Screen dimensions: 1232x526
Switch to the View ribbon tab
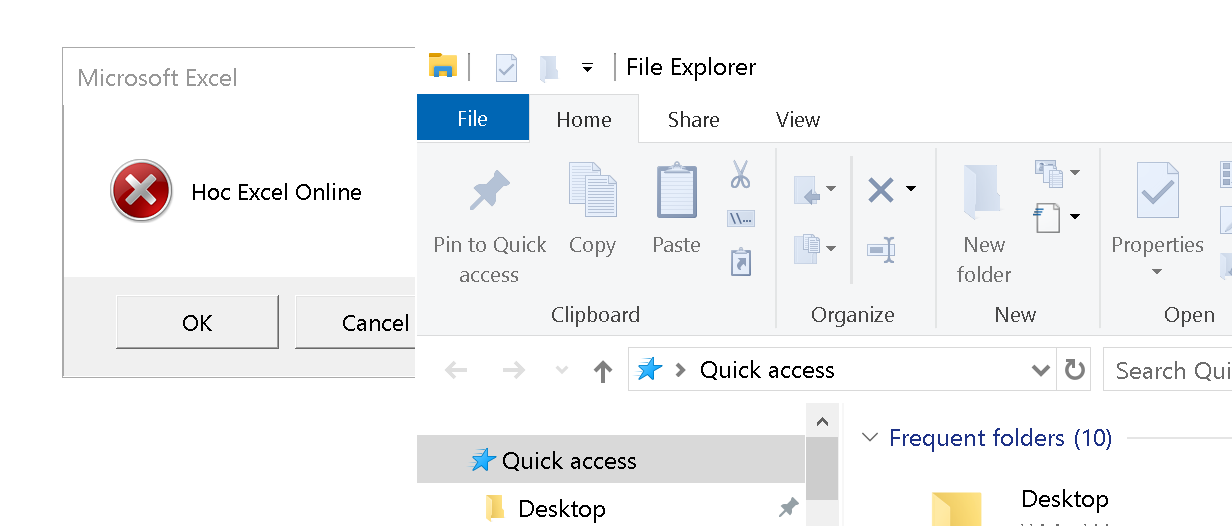pos(798,119)
